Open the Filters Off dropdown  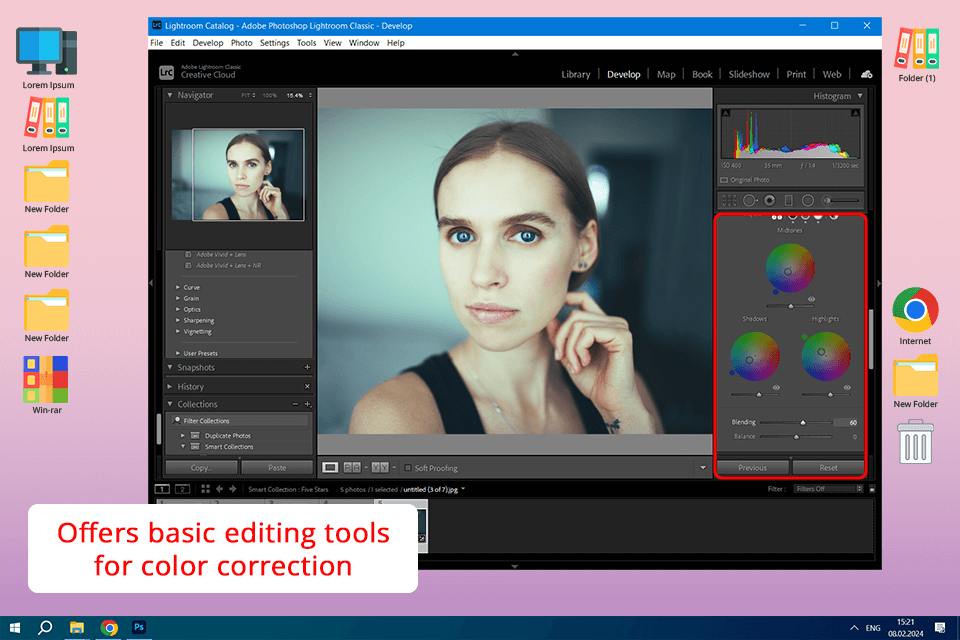coord(829,489)
